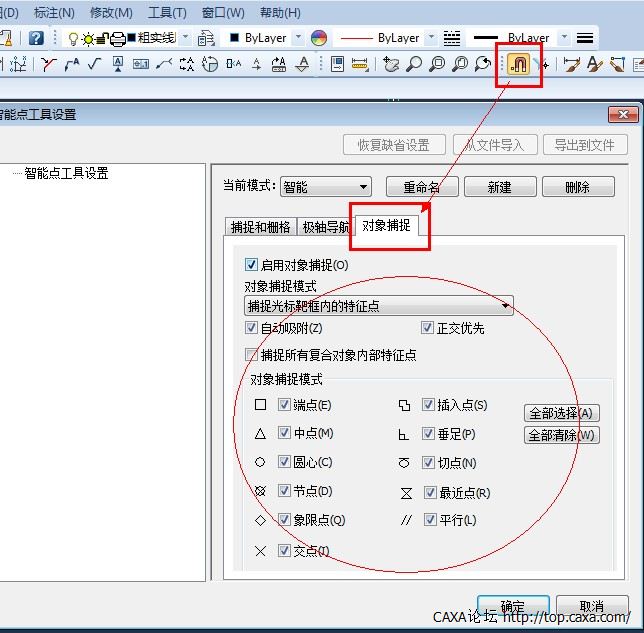This screenshot has width=644, height=633.
Task: Select the red chamfer annotation icon
Action: (x=48, y=64)
